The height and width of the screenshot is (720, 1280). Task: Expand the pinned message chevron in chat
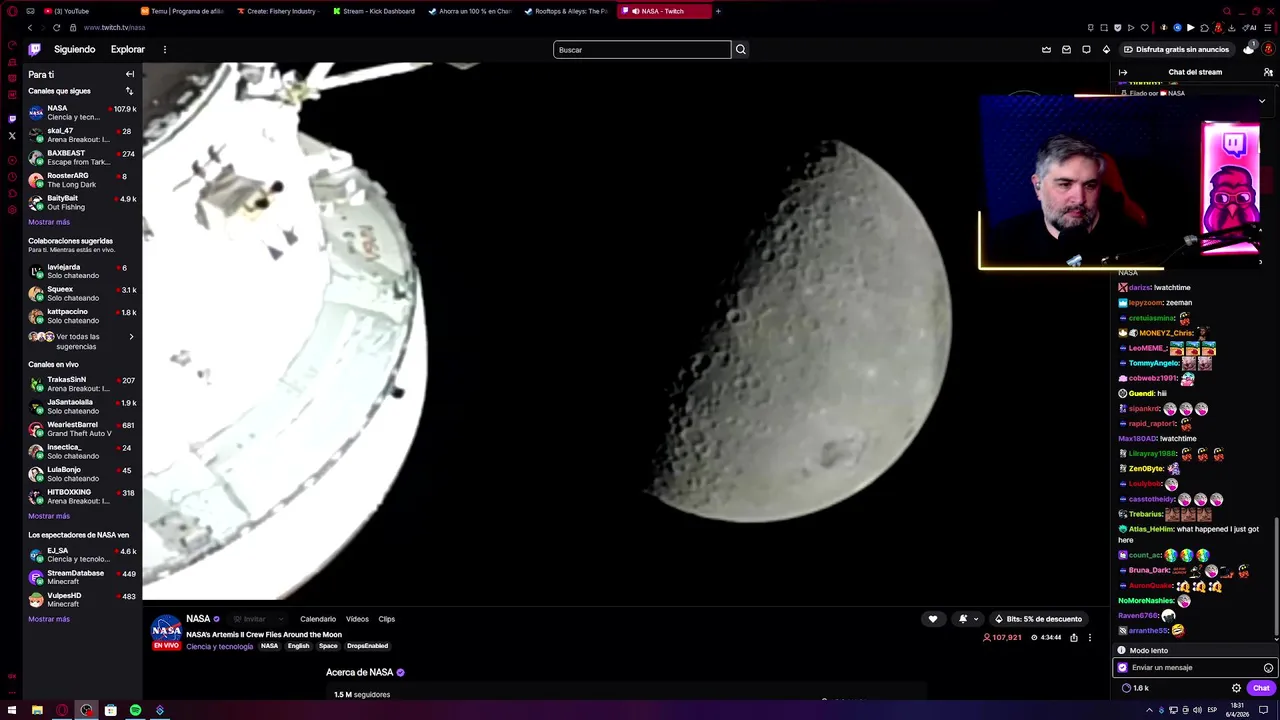point(1262,101)
